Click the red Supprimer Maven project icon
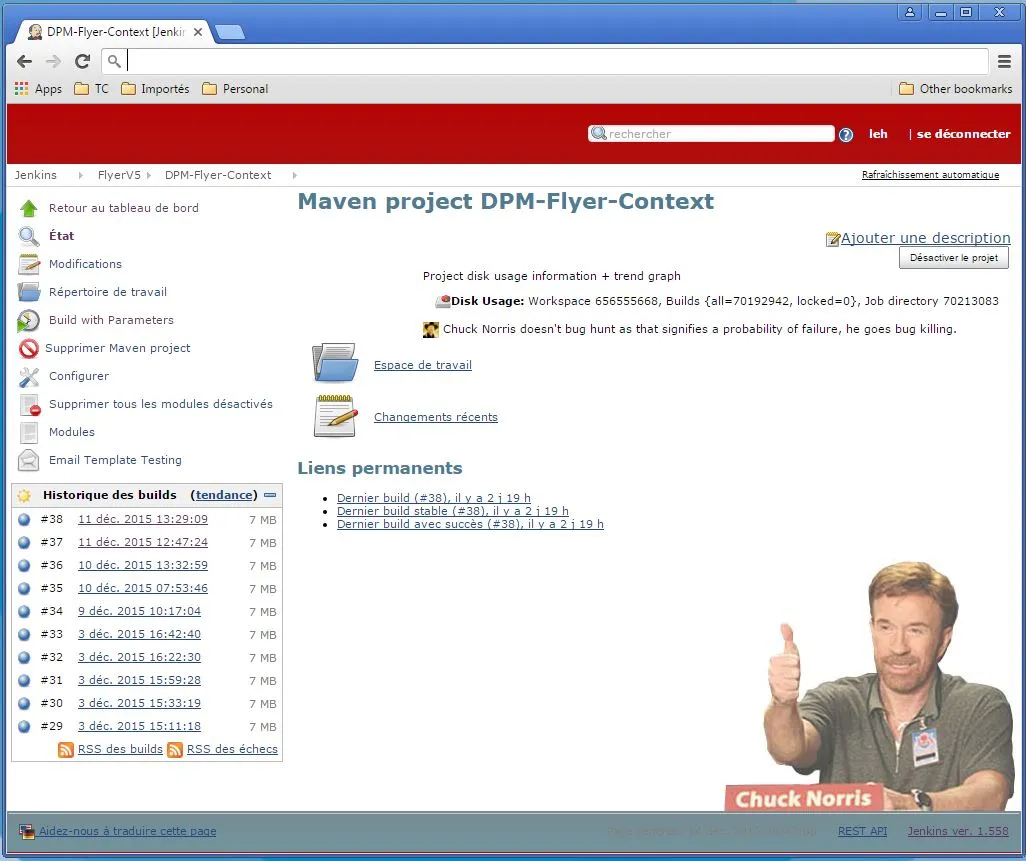 [29, 348]
